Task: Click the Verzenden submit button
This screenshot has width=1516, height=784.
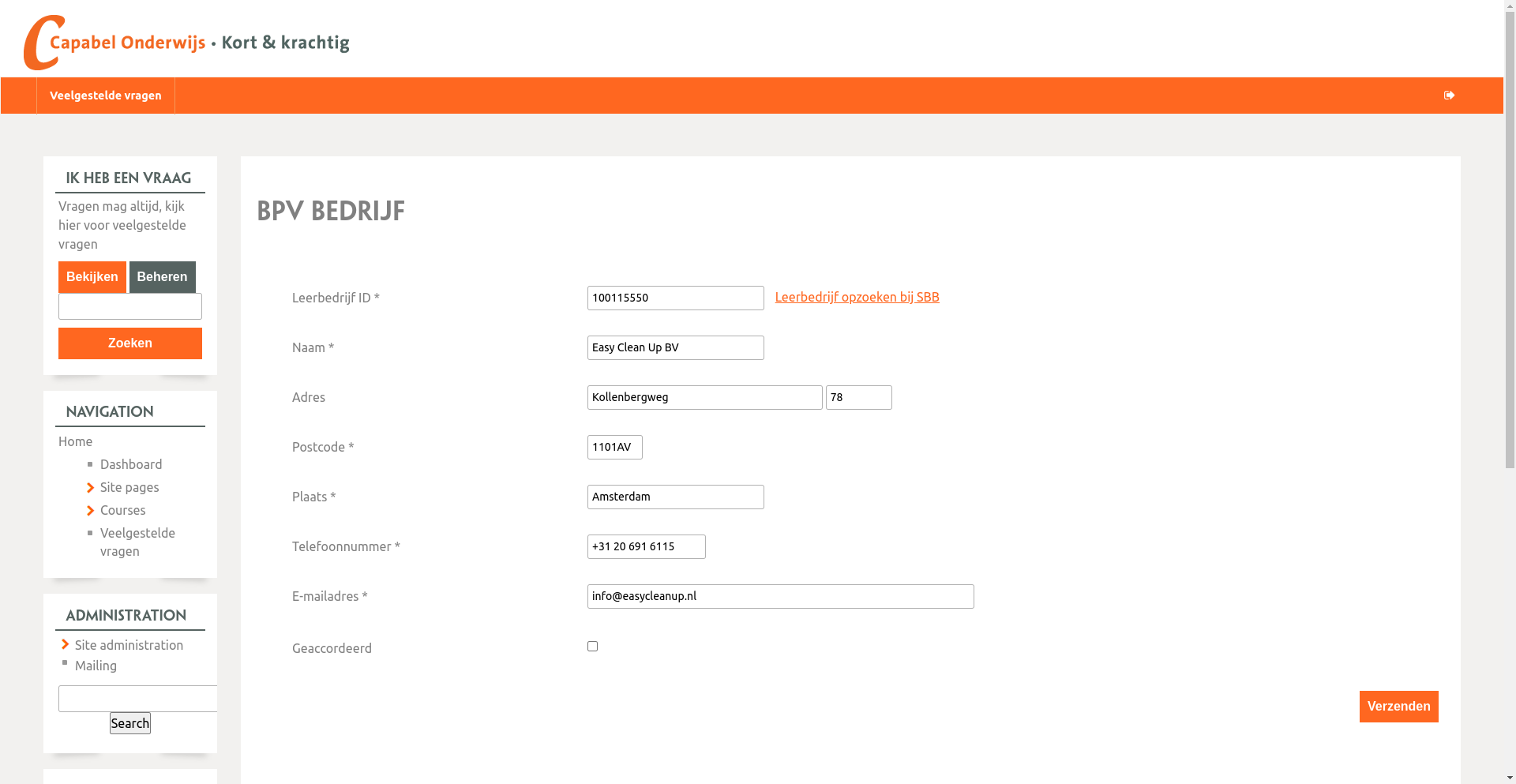Action: 1398,707
